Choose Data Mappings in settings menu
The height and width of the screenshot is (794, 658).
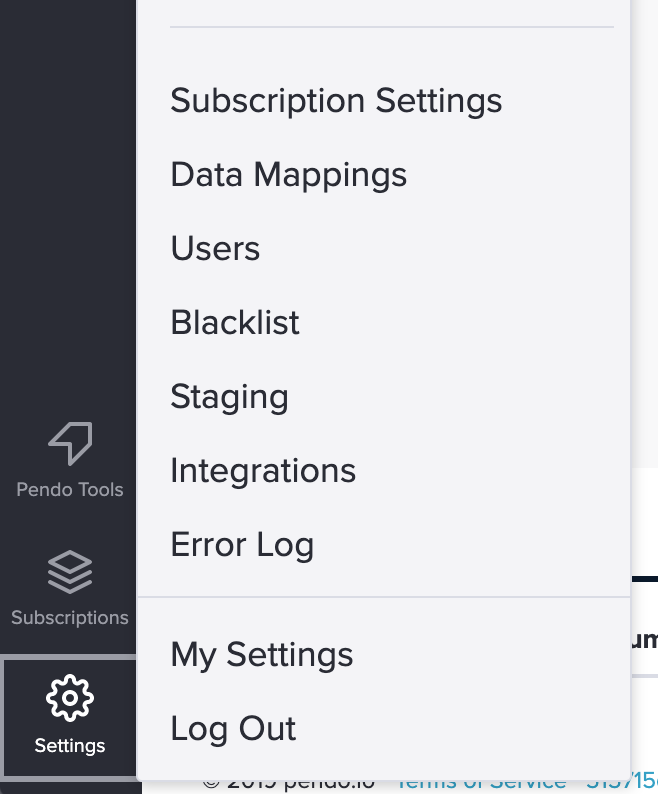[x=288, y=175]
